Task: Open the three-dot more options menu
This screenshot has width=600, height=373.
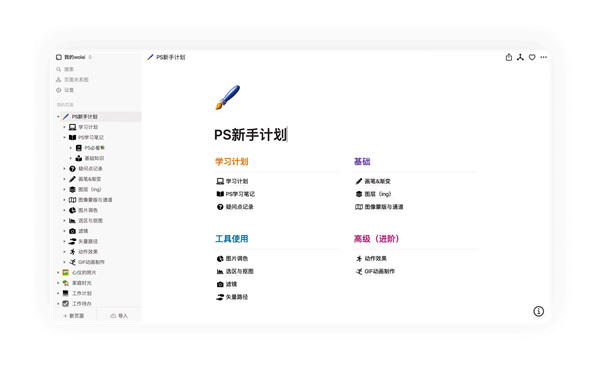Action: [543, 57]
